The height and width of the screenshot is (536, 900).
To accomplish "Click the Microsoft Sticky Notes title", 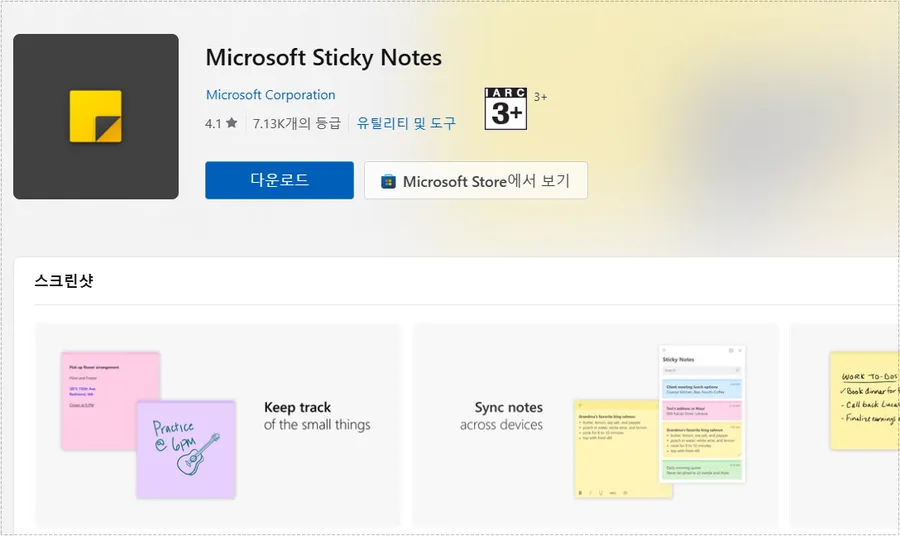I will pyautogui.click(x=324, y=57).
